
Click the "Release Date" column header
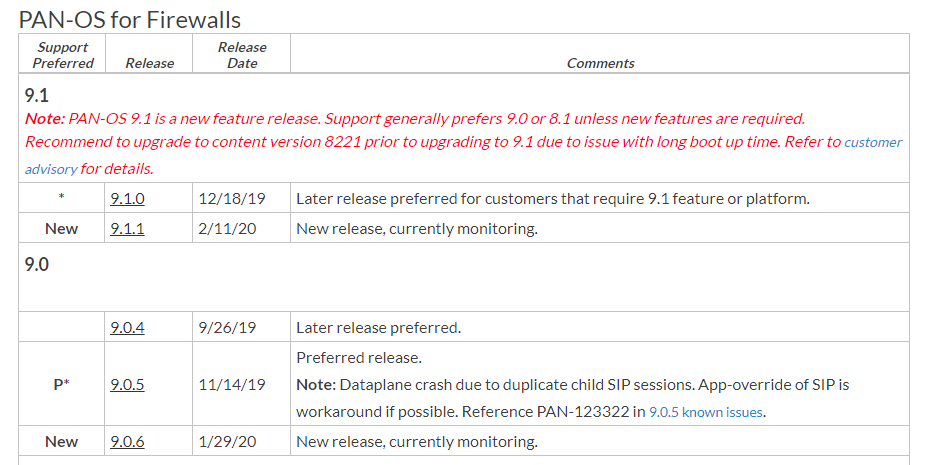click(242, 55)
